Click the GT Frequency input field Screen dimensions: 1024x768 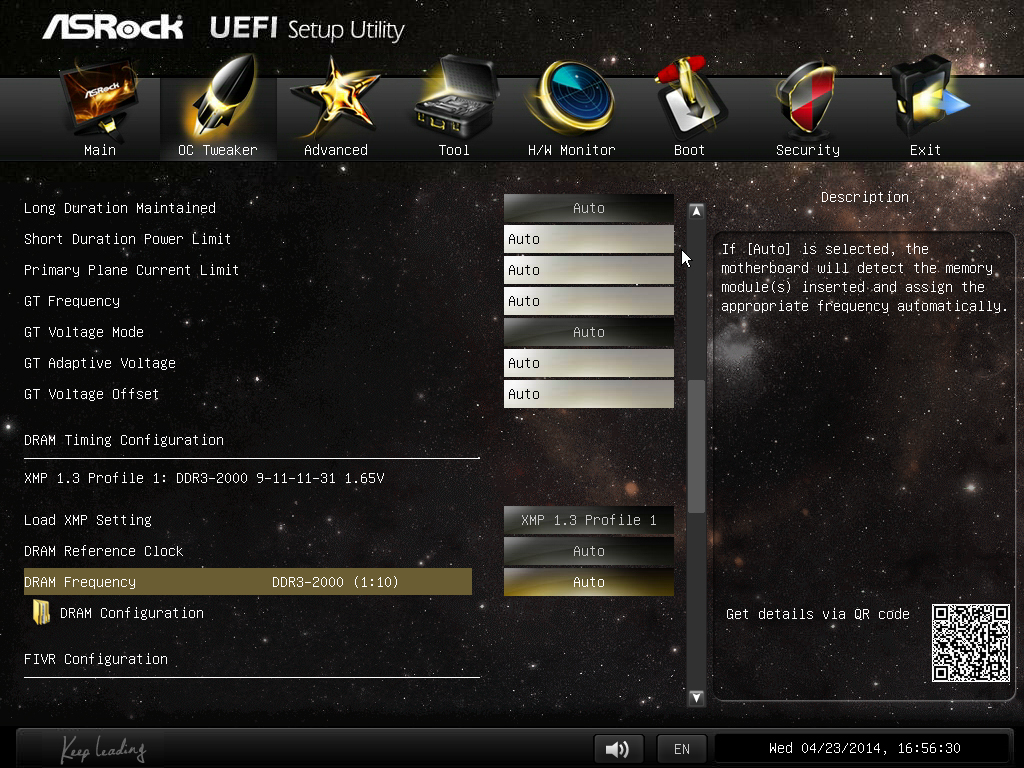[588, 301]
